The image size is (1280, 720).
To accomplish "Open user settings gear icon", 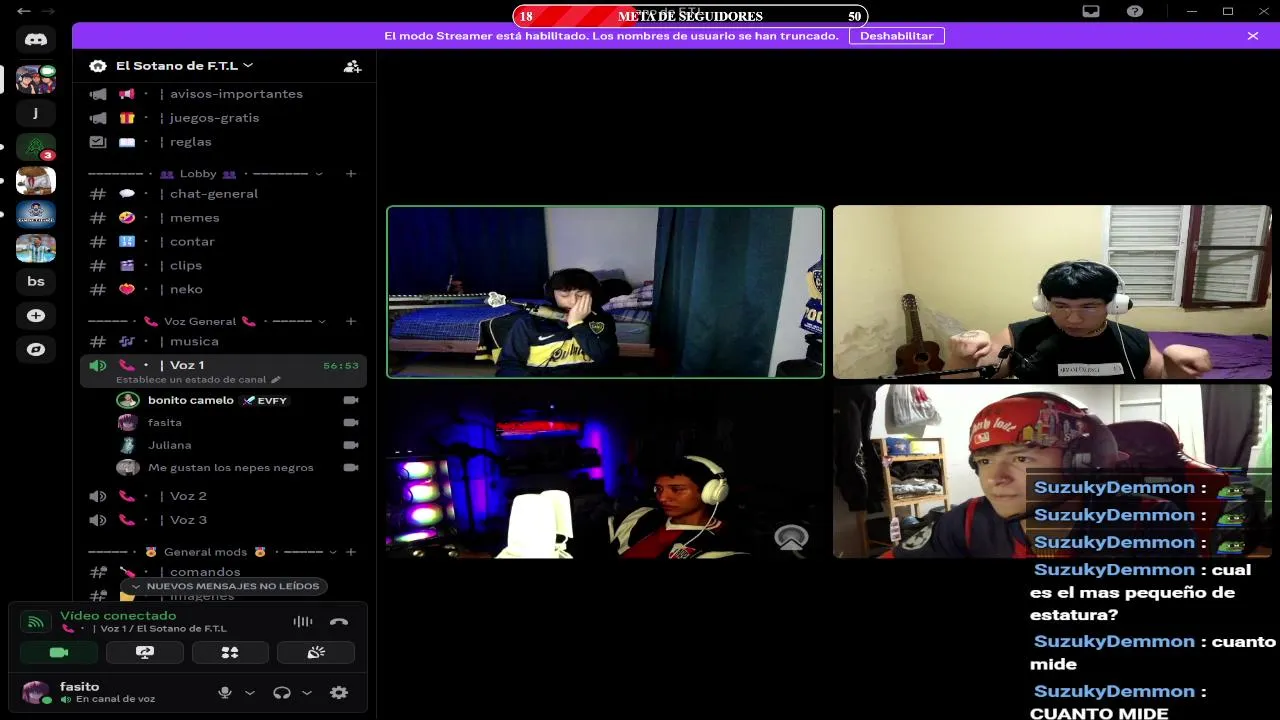I will (339, 692).
